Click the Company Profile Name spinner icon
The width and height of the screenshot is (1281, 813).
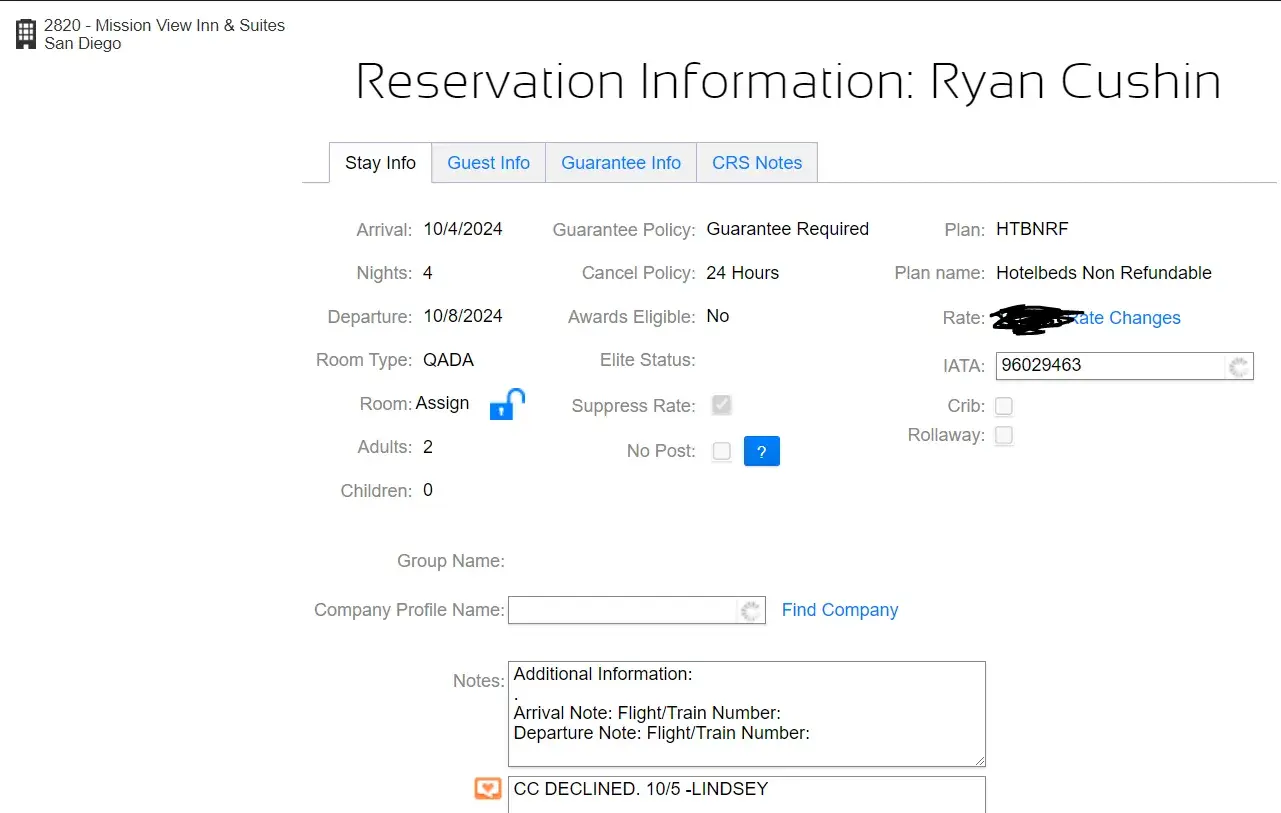(750, 611)
